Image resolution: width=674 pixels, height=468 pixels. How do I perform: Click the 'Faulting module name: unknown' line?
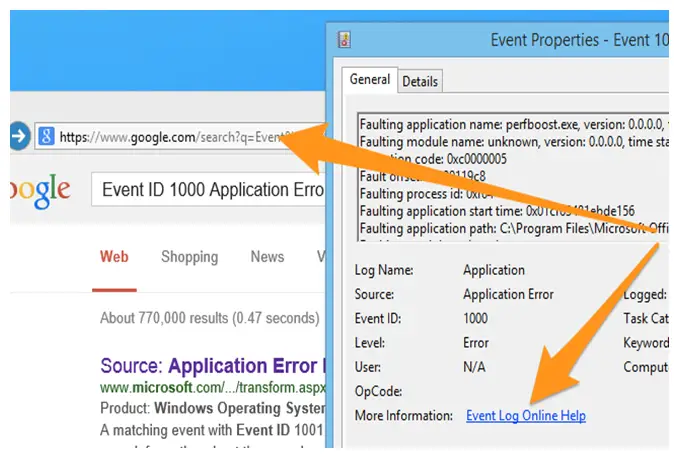(x=514, y=142)
